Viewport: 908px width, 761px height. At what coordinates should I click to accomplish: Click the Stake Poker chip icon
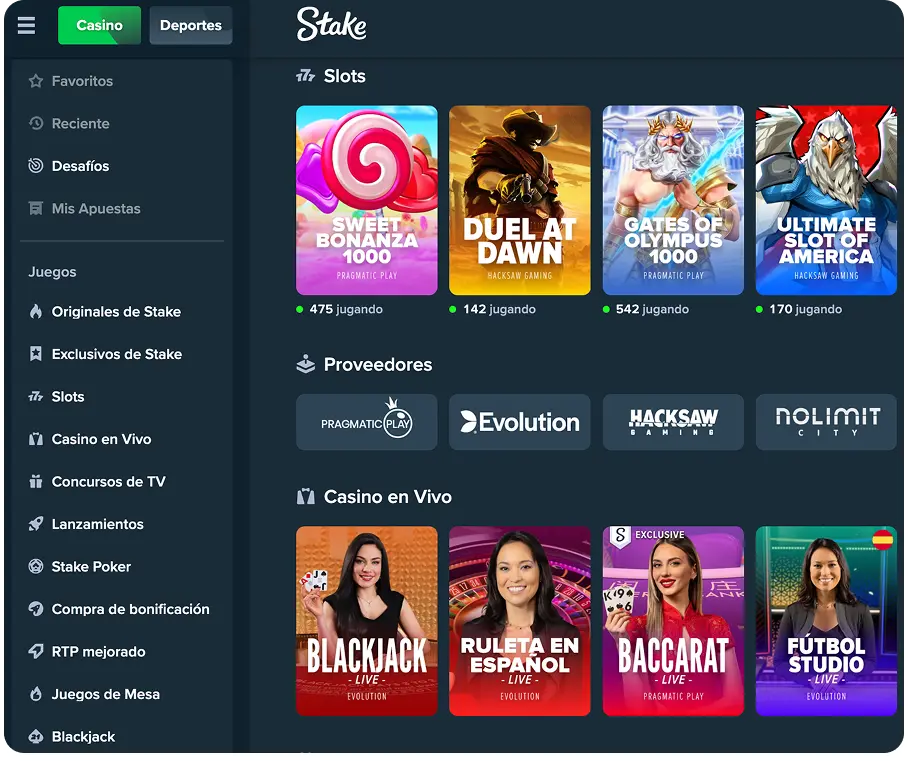click(x=36, y=566)
